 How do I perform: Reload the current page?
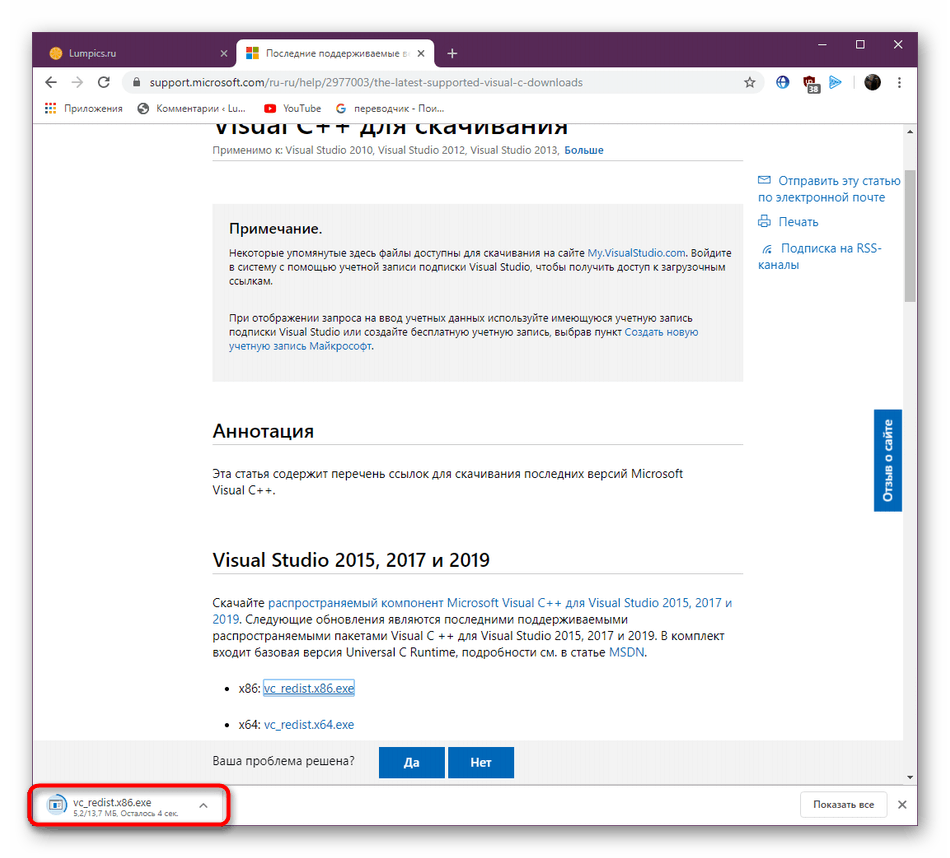pyautogui.click(x=104, y=82)
